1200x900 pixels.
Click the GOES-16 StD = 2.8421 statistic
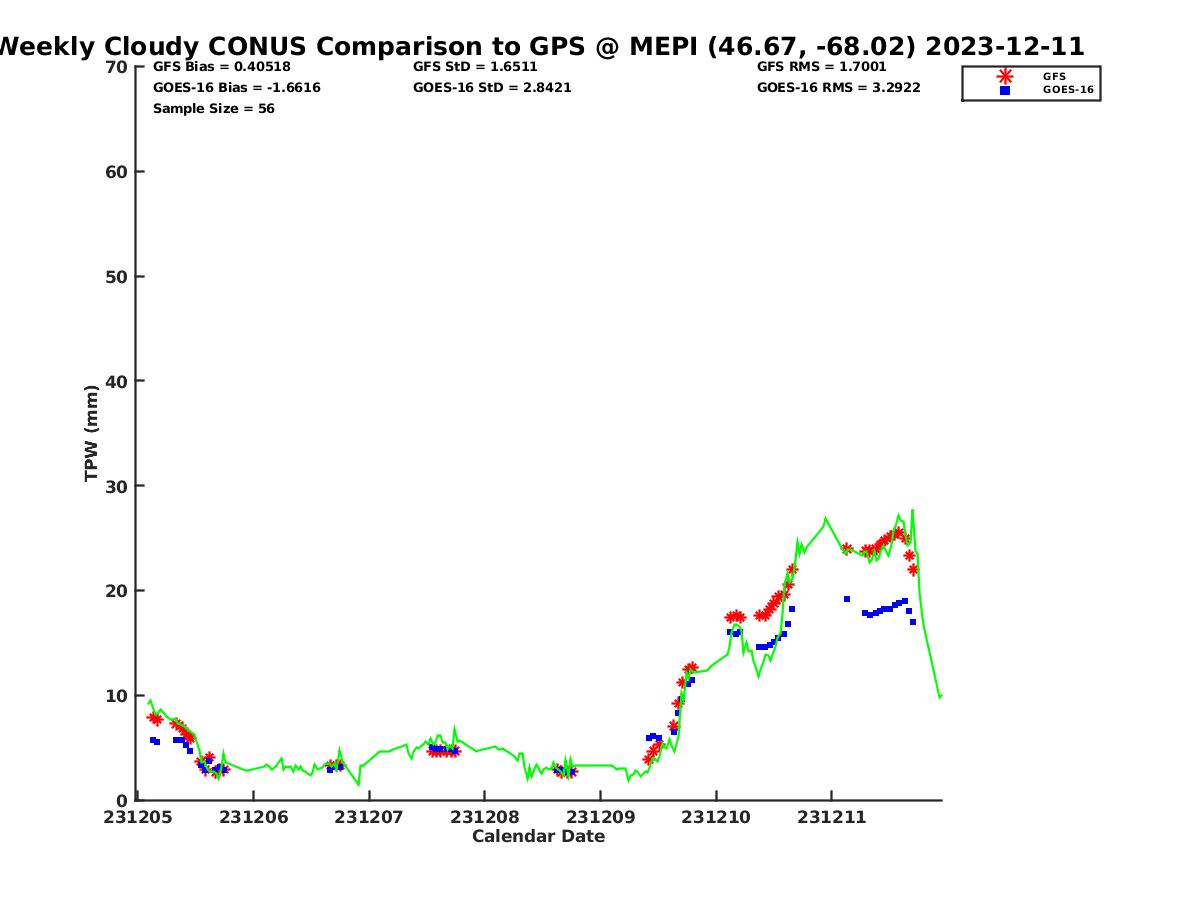tap(492, 88)
